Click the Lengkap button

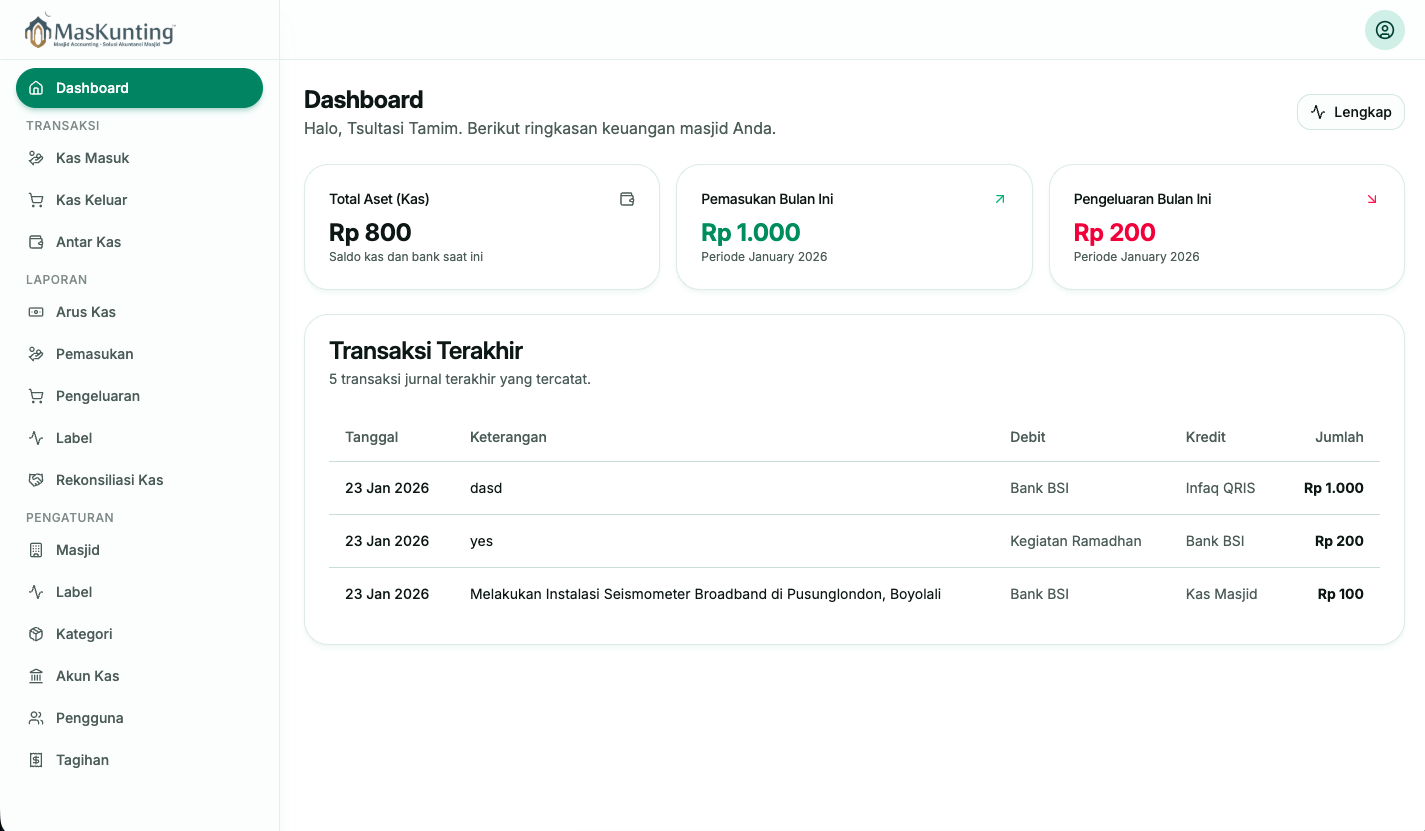(1350, 112)
